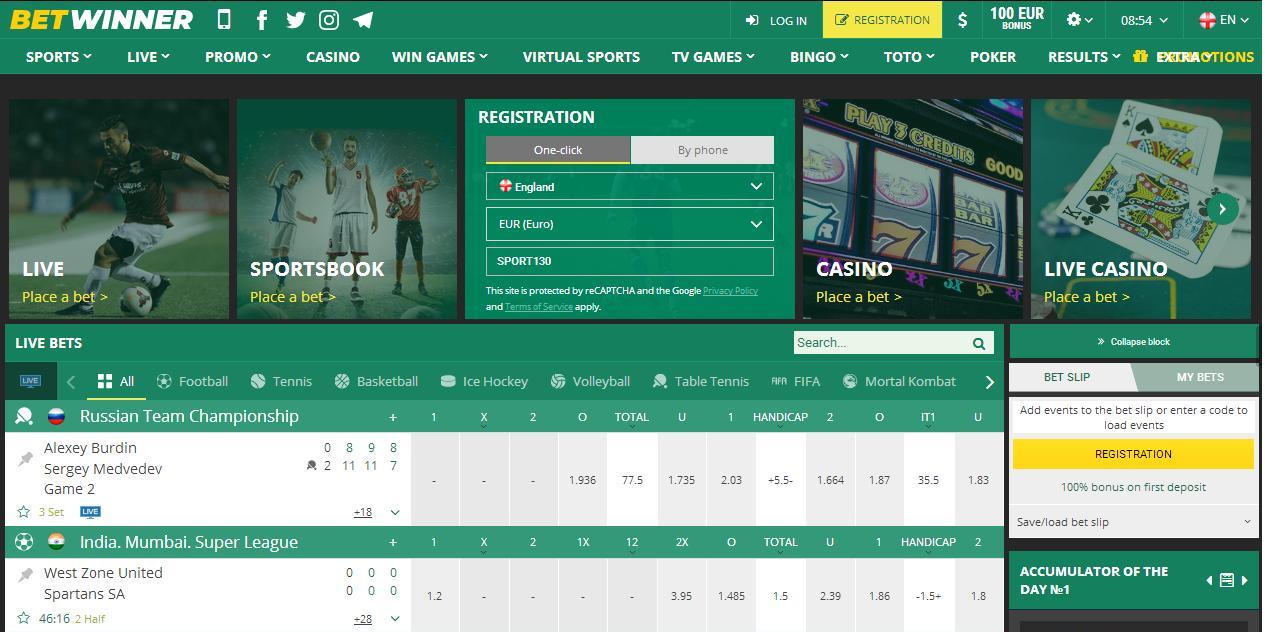This screenshot has height=632, width=1265.
Task: Click the India Mumbai Super League football icon
Action: click(x=24, y=542)
